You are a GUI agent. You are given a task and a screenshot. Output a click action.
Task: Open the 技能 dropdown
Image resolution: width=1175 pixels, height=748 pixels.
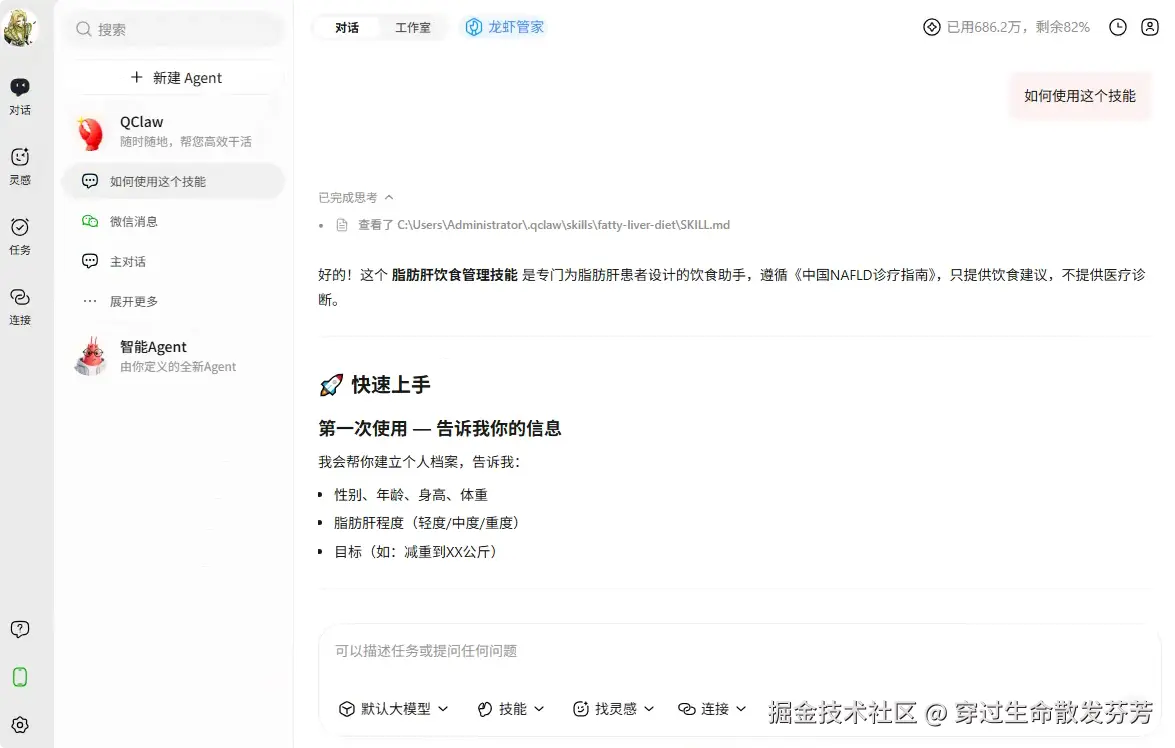click(511, 708)
